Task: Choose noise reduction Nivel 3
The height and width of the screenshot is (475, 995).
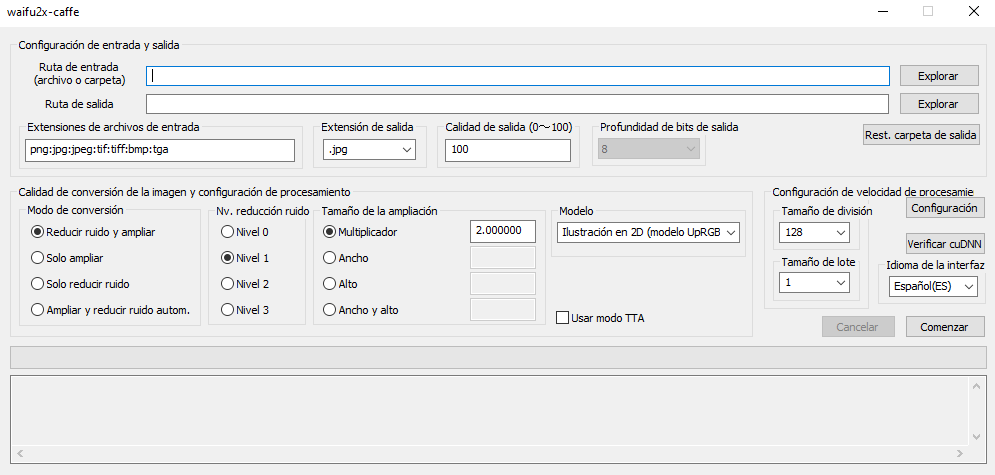Action: tap(244, 309)
